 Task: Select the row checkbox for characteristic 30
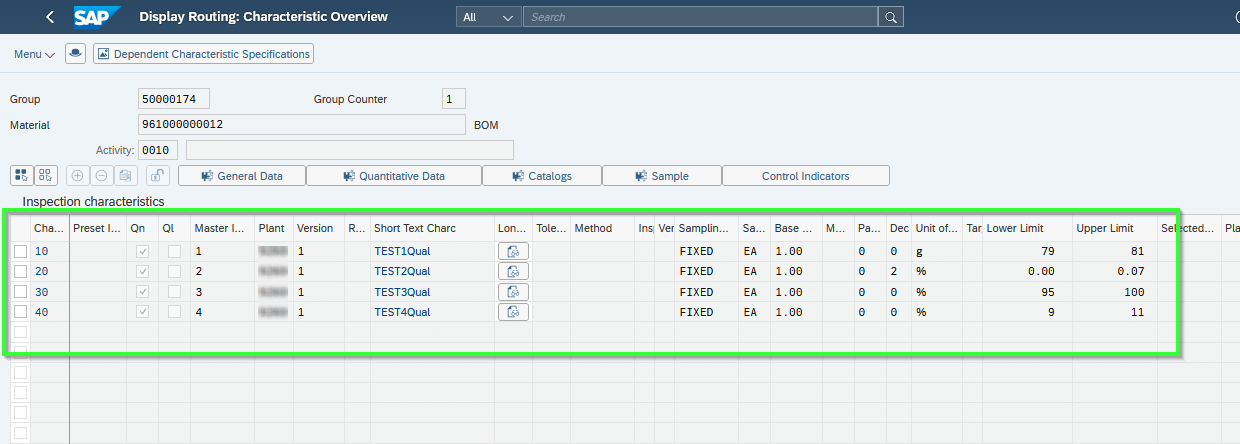click(21, 292)
